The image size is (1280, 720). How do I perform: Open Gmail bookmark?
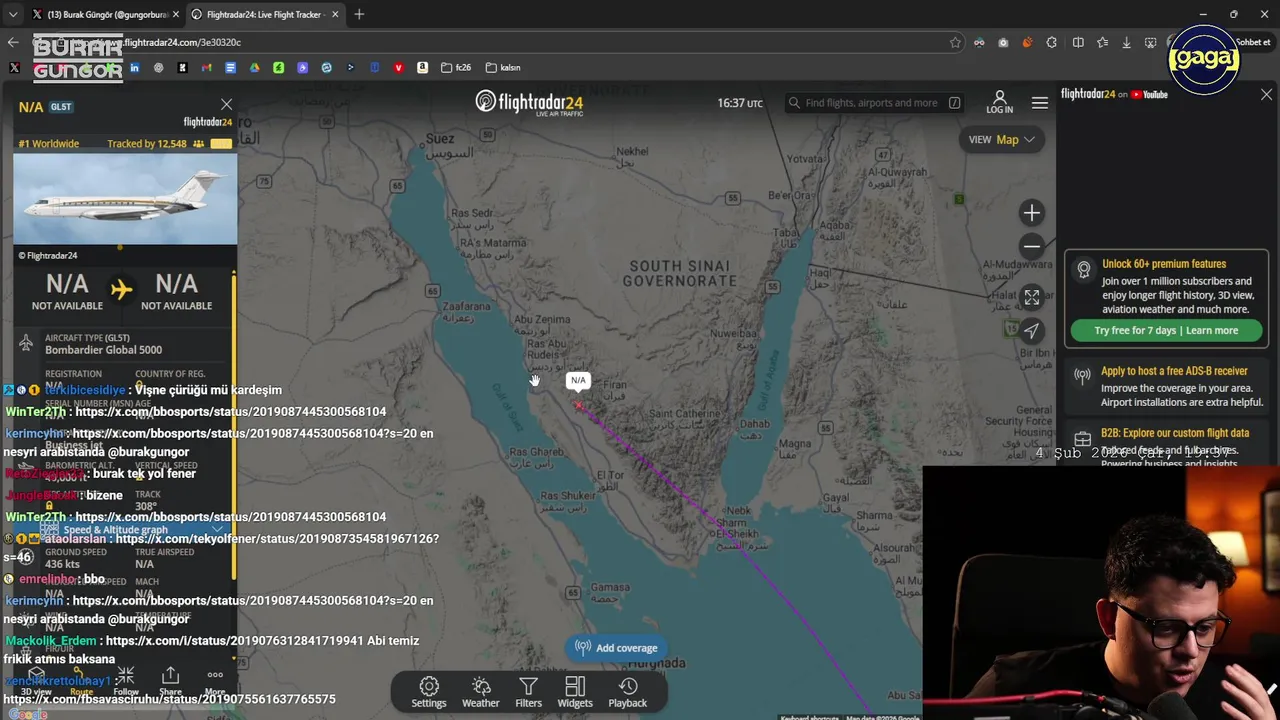coord(206,68)
